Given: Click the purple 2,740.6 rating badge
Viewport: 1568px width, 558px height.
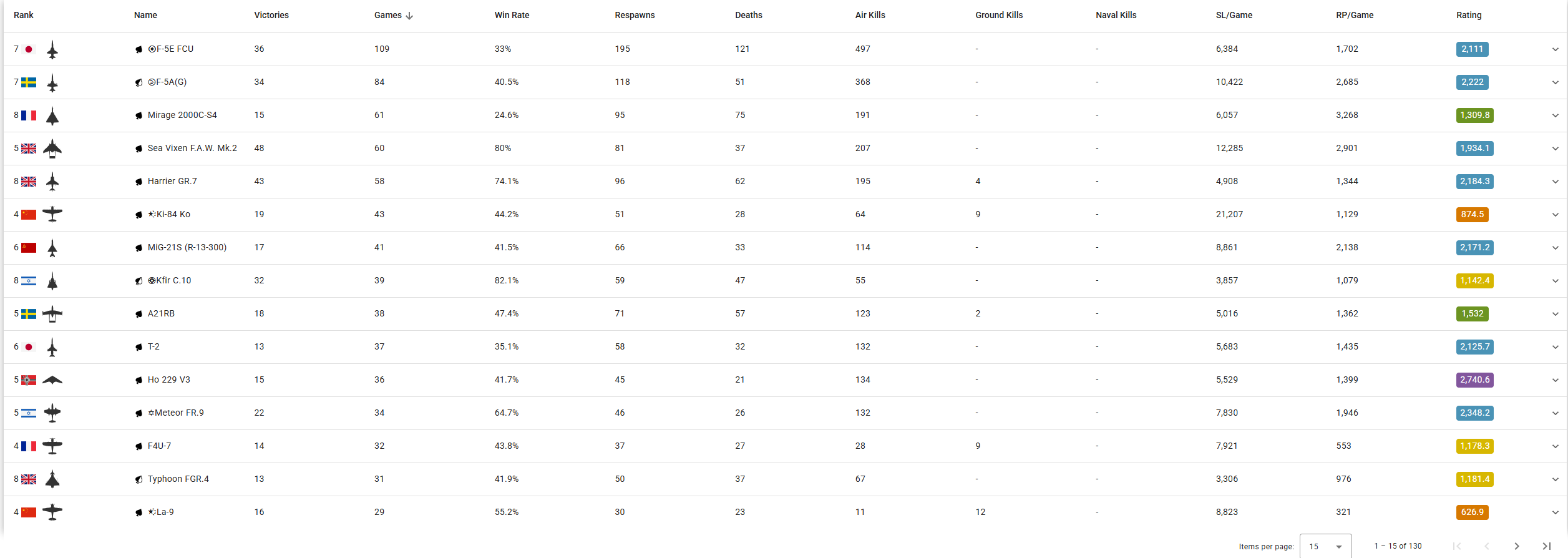Looking at the screenshot, I should click(x=1474, y=380).
